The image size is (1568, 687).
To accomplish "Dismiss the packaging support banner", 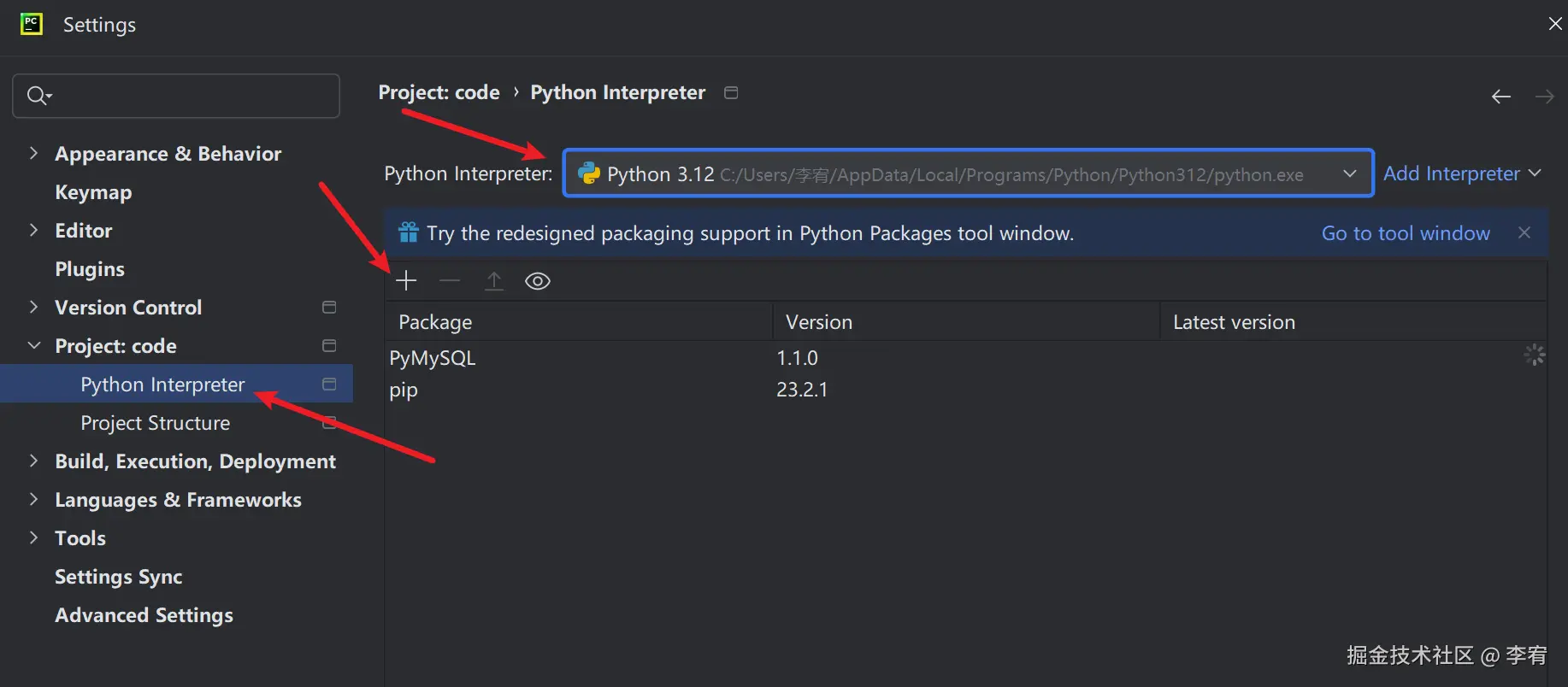I will tap(1524, 232).
